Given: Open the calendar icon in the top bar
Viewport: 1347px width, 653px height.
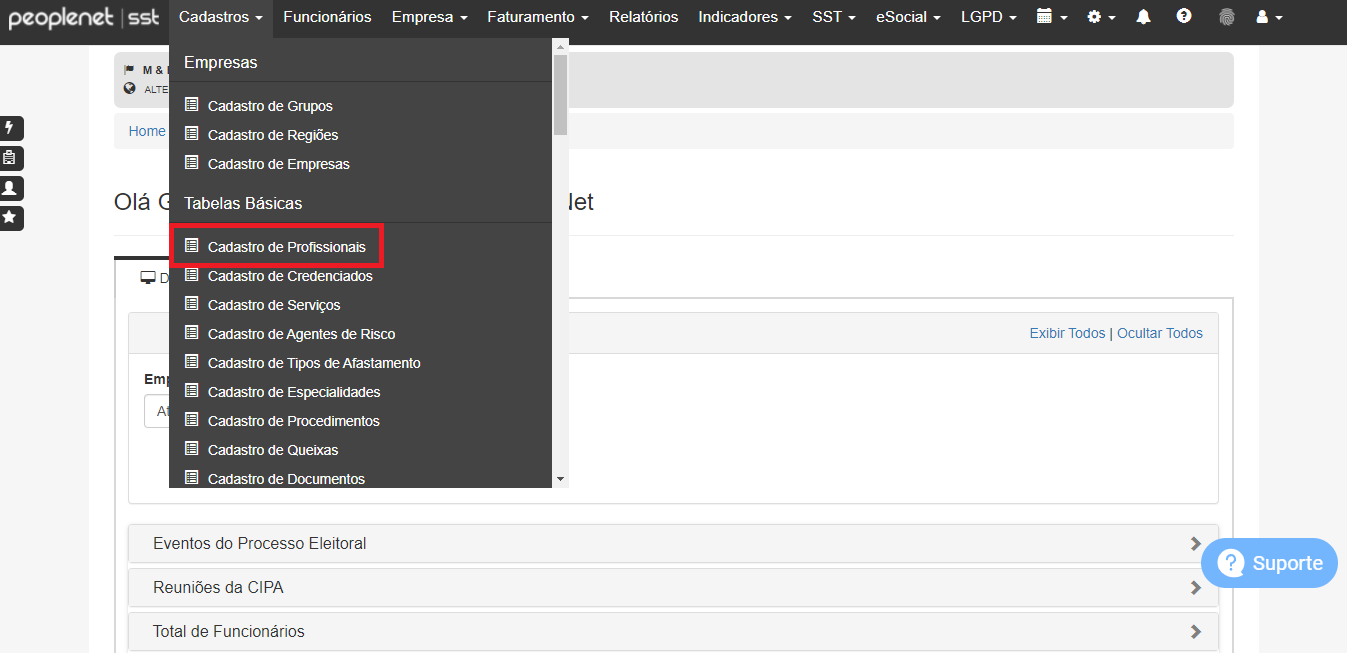Looking at the screenshot, I should (1050, 17).
